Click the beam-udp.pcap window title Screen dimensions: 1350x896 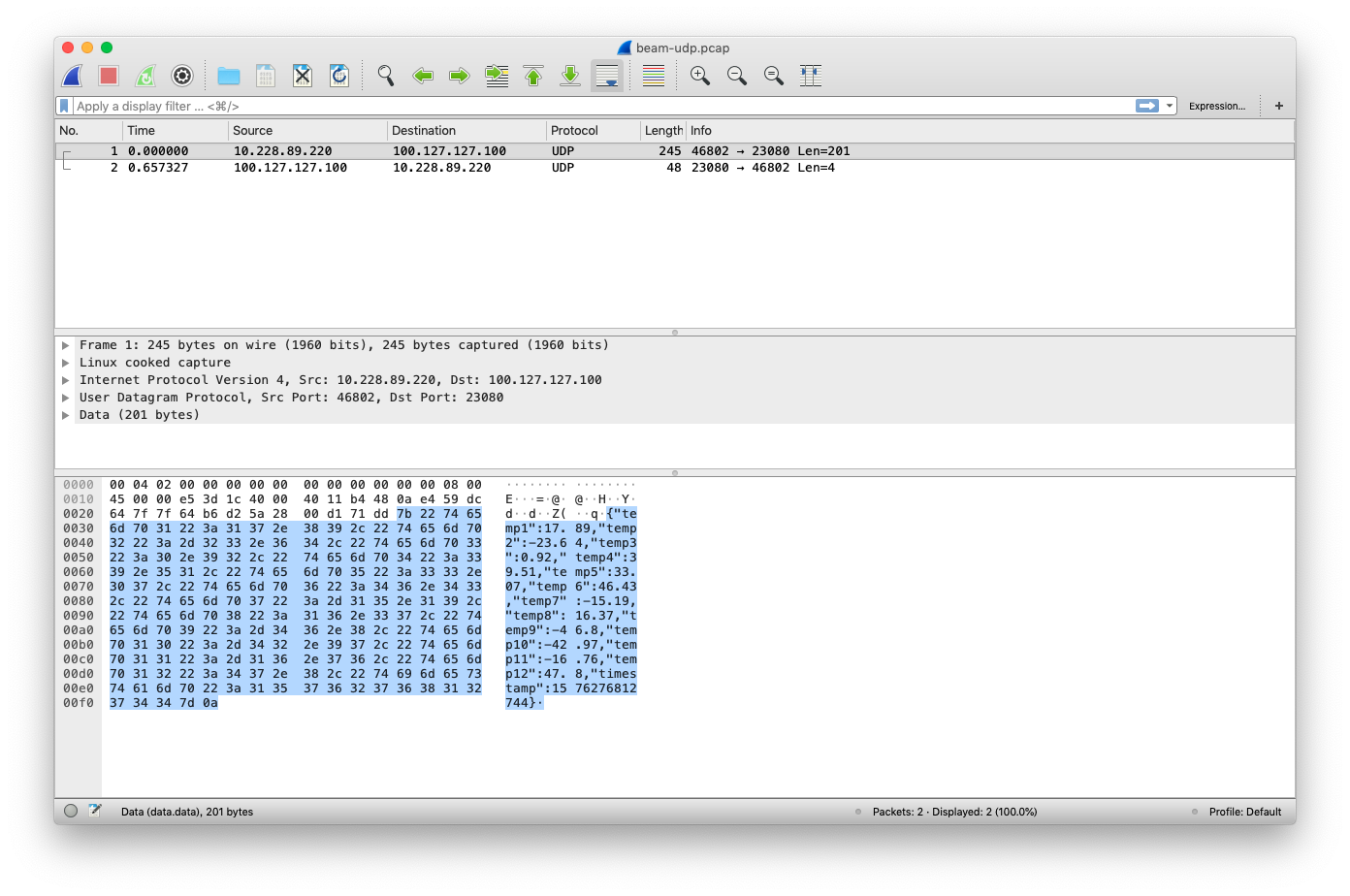pos(683,48)
